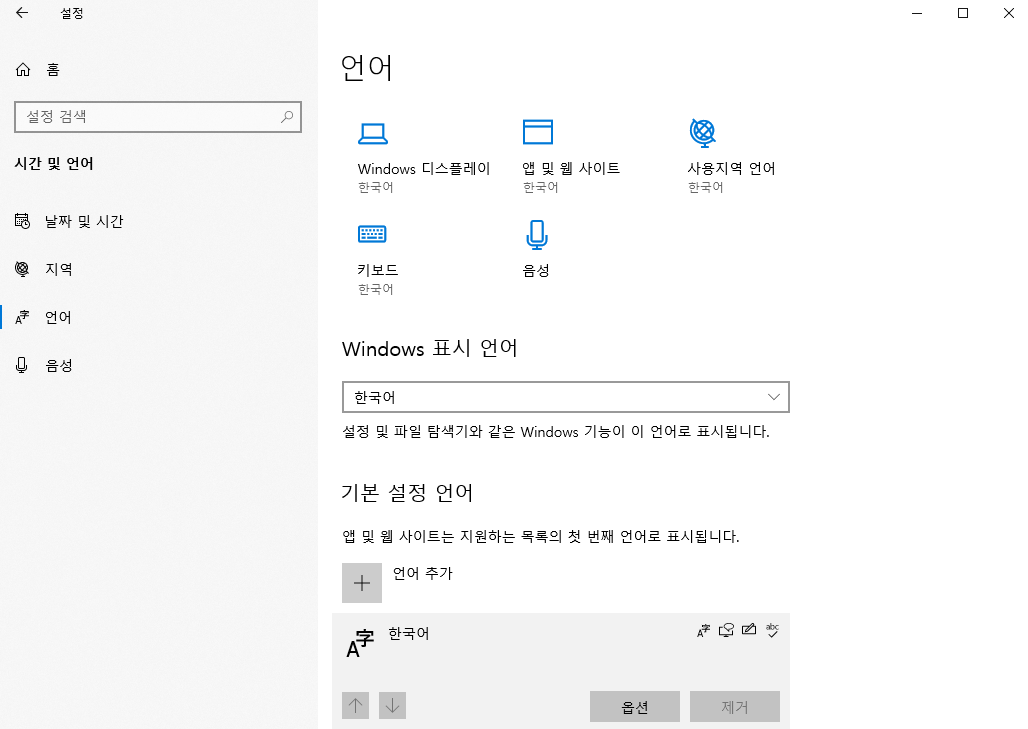
Task: Select the 언어 sidebar language icon
Action: 22,317
